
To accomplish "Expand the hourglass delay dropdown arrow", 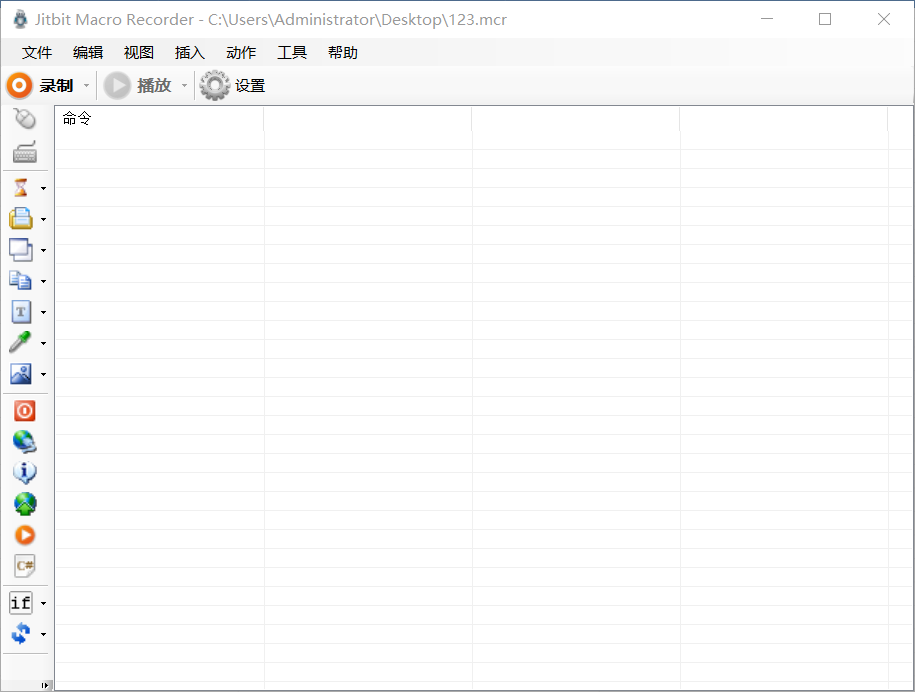I will [x=43, y=188].
